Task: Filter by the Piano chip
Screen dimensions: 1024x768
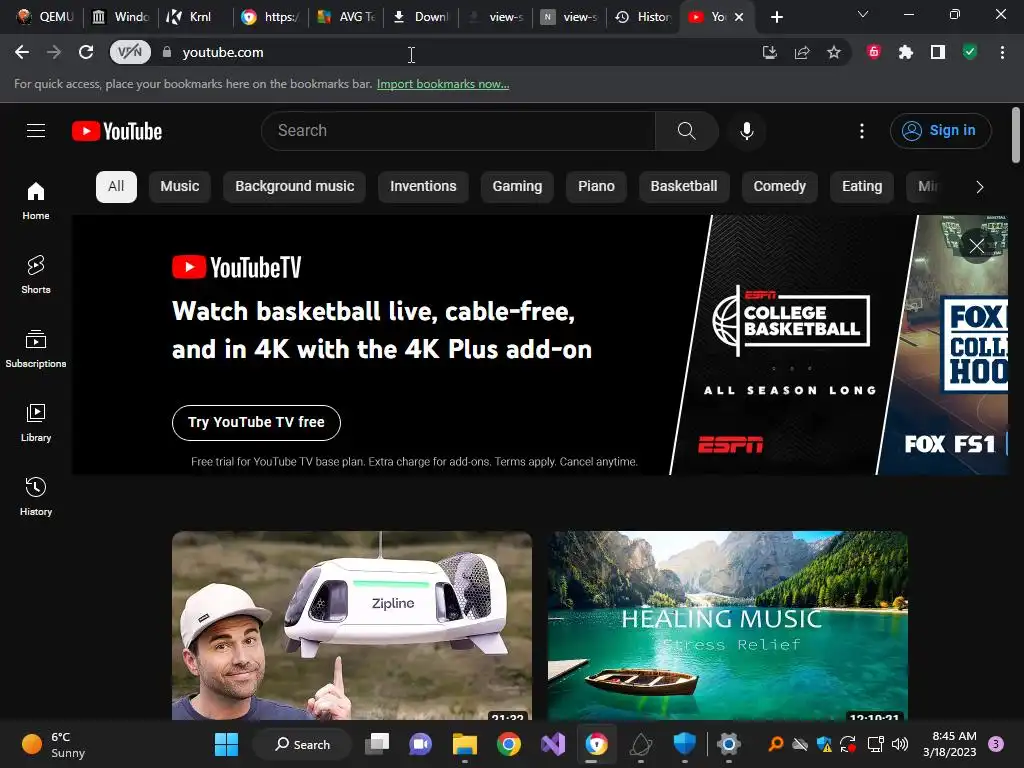Action: [x=596, y=187]
